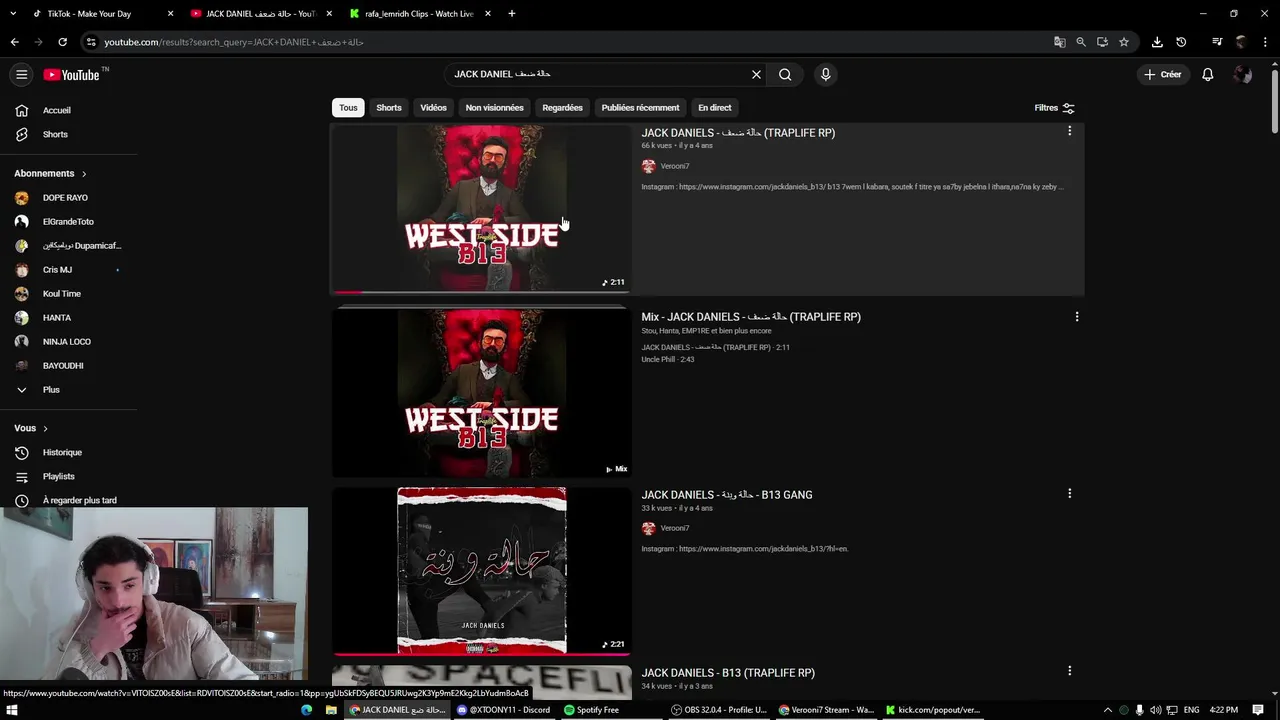Open options for JACK DANIELS حالة ضعف video
Viewport: 1280px width, 720px height.
[x=1069, y=131]
